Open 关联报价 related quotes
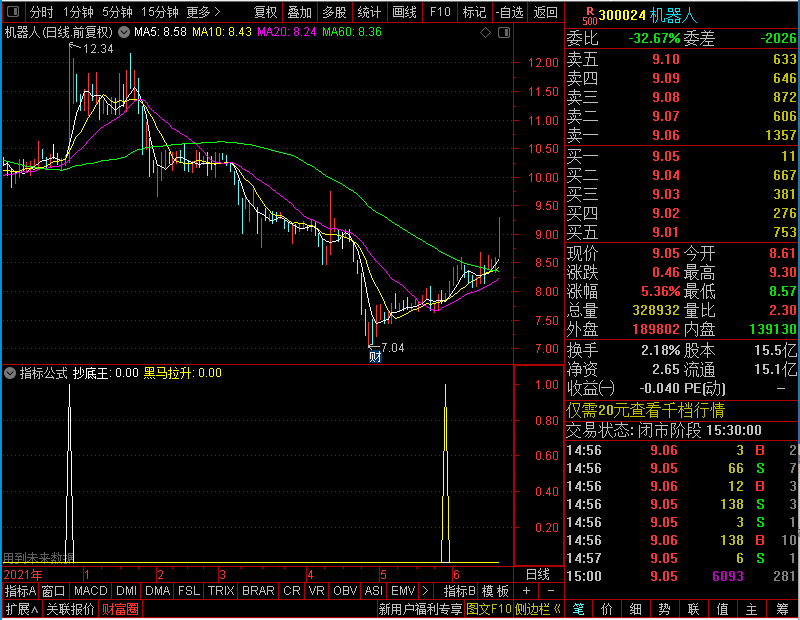The image size is (800, 620). pyautogui.click(x=70, y=609)
